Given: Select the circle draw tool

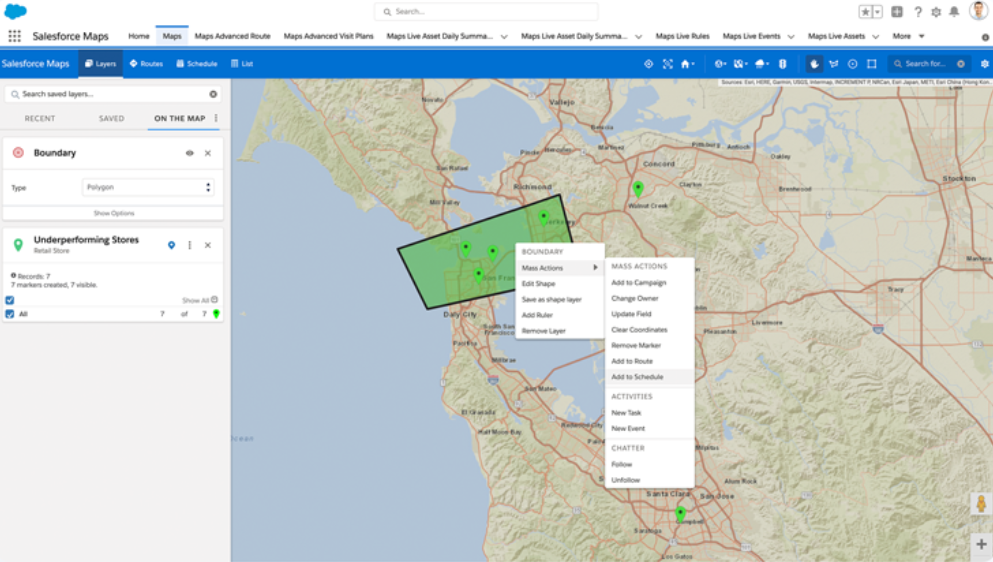Looking at the screenshot, I should [852, 63].
